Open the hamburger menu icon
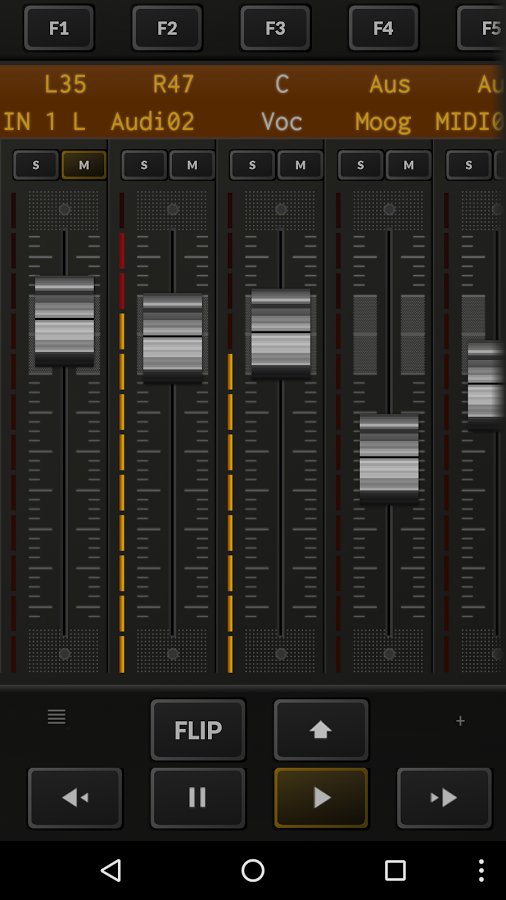 (56, 717)
